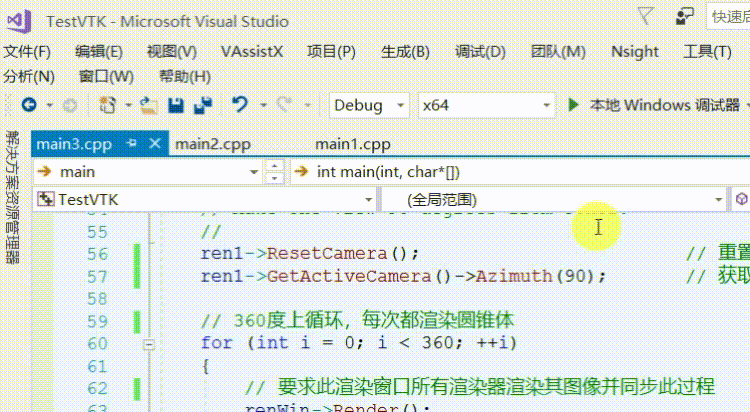Open the 文件(F) menu

point(27,52)
